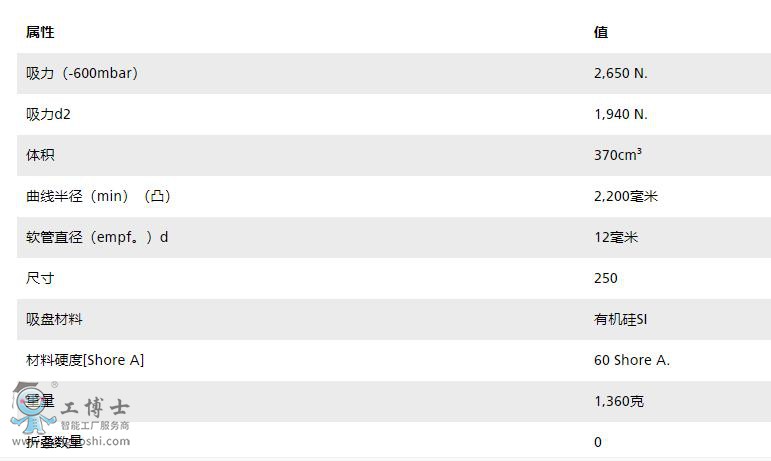Screen dimensions: 771x461
Task: Select the 吸力d2 attribute label
Action: click(x=48, y=114)
